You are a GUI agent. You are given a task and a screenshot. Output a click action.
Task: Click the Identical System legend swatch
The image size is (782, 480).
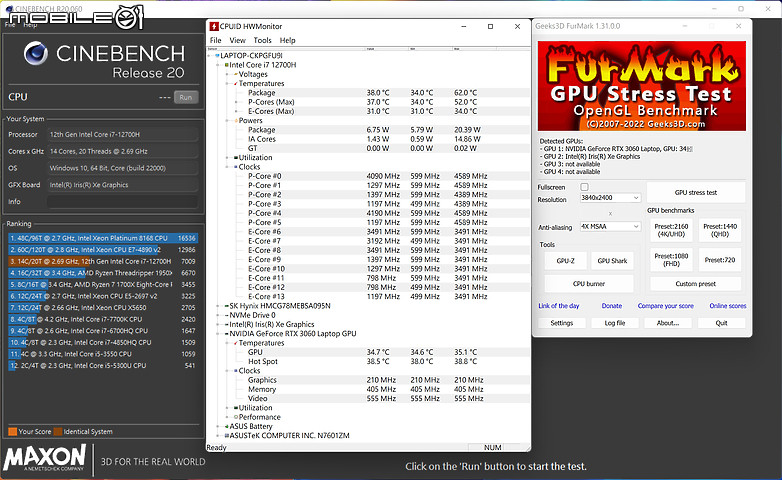click(58, 432)
